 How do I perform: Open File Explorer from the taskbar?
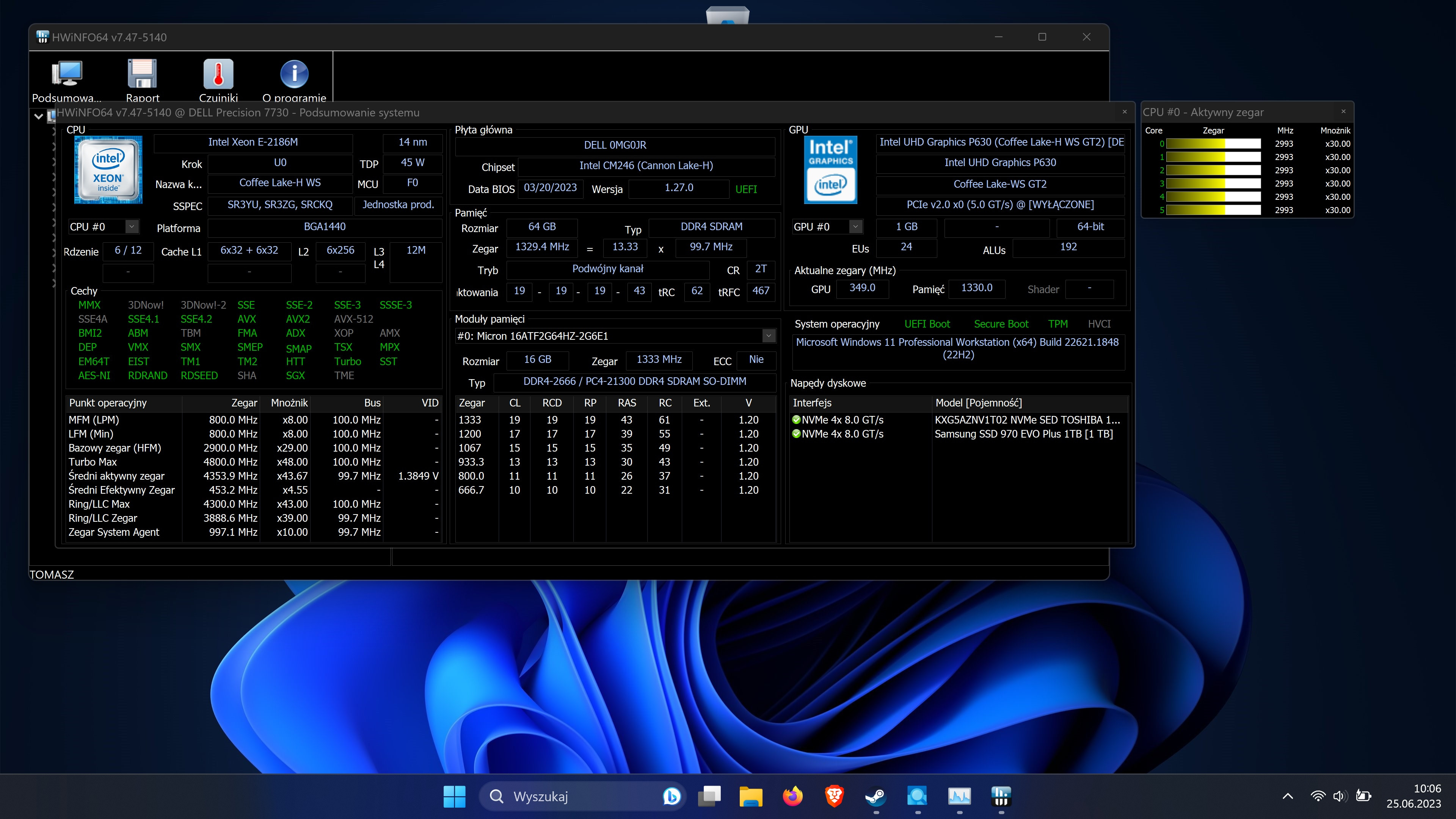click(x=751, y=796)
